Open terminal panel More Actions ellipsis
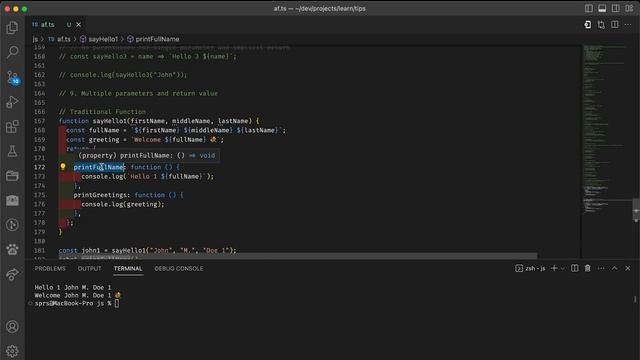 [601, 268]
